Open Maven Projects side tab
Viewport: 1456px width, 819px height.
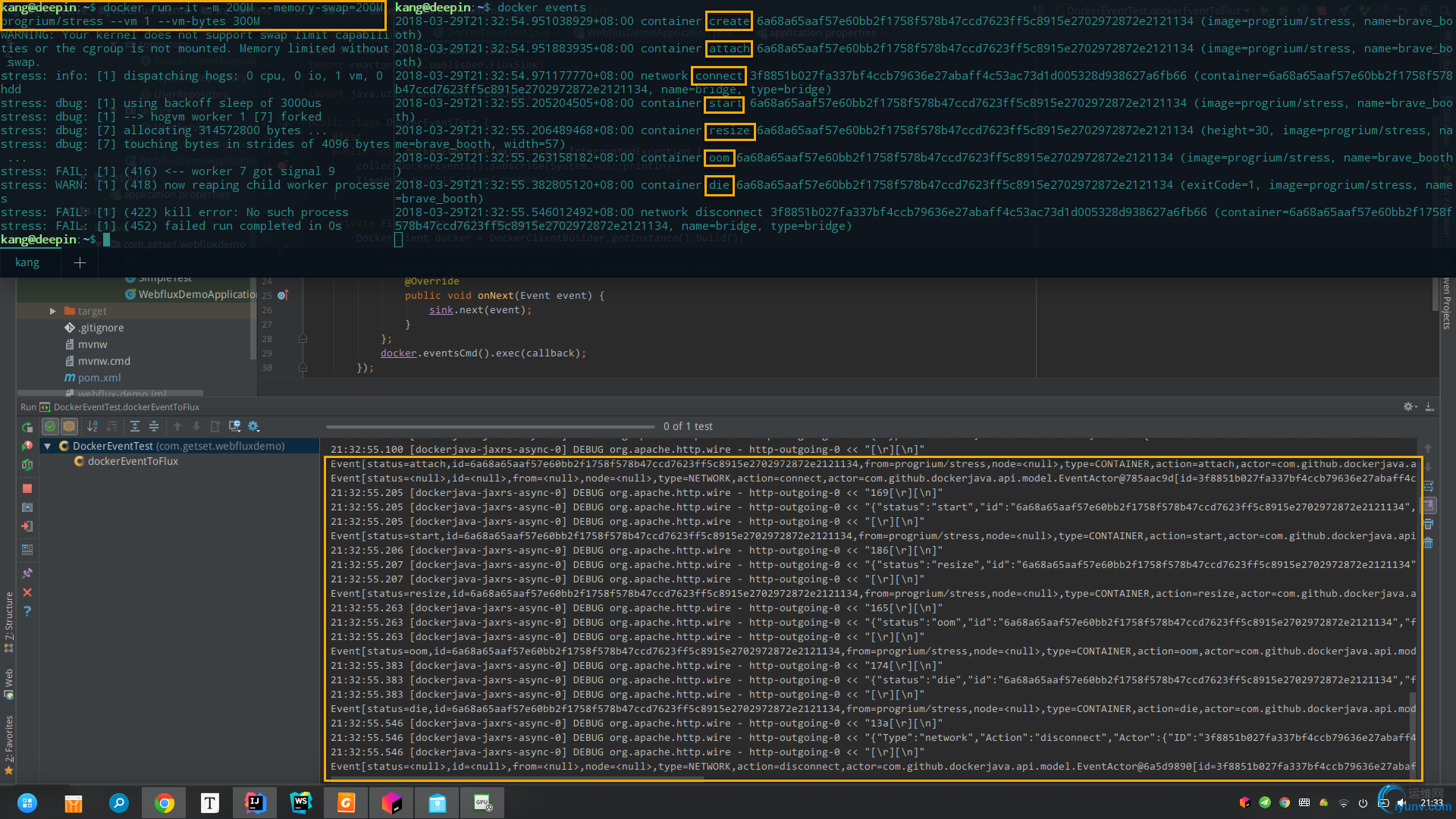click(x=1447, y=303)
